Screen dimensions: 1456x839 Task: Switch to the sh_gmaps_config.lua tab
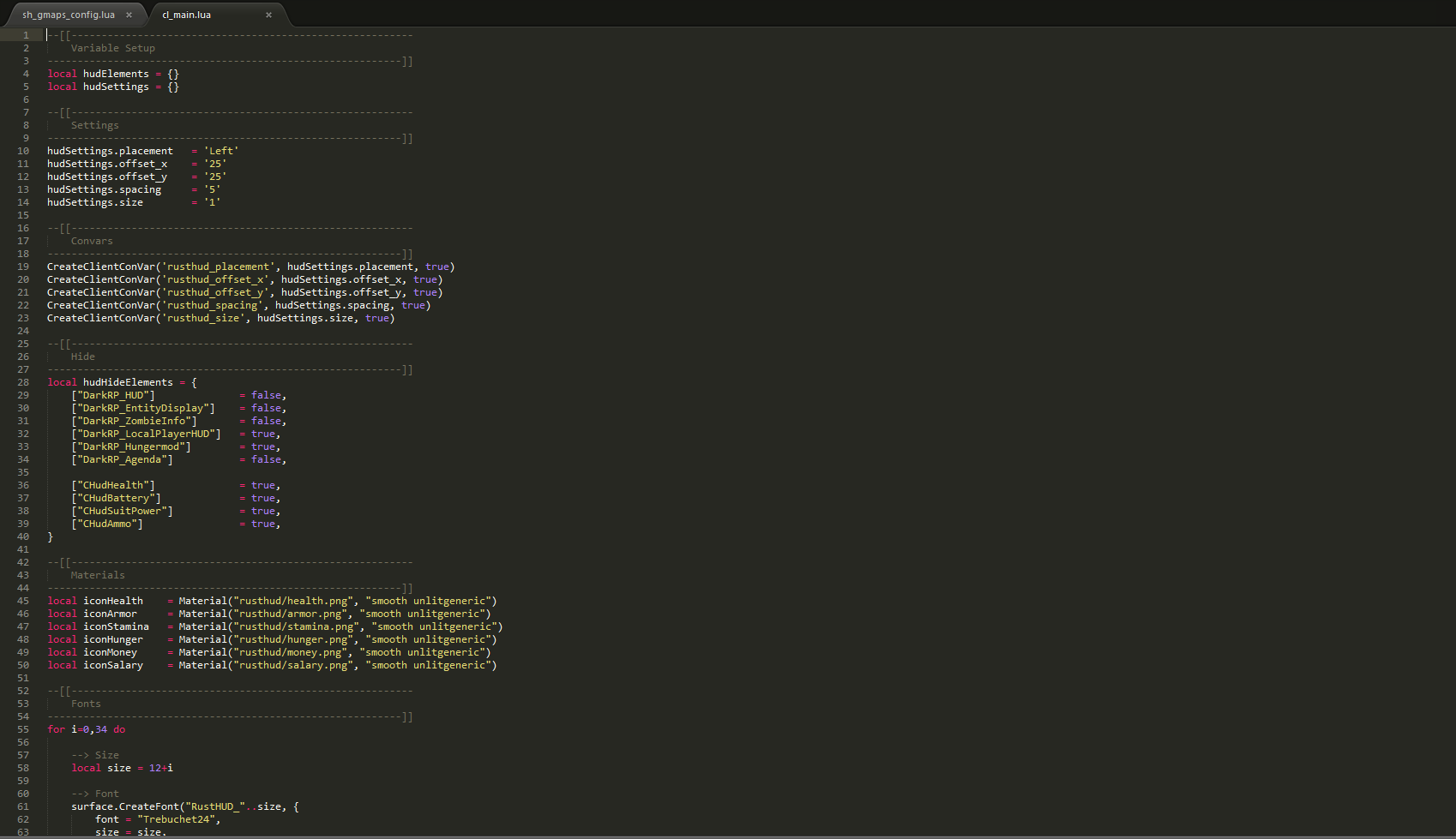point(69,15)
